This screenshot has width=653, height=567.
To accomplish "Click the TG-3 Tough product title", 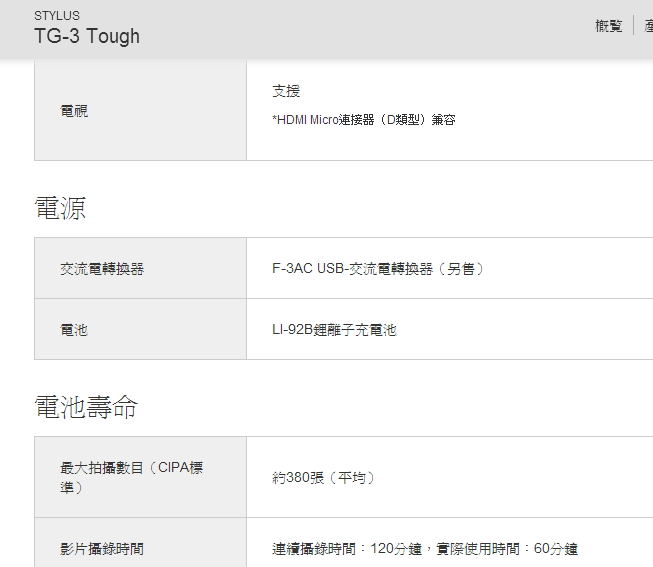I will 87,36.
